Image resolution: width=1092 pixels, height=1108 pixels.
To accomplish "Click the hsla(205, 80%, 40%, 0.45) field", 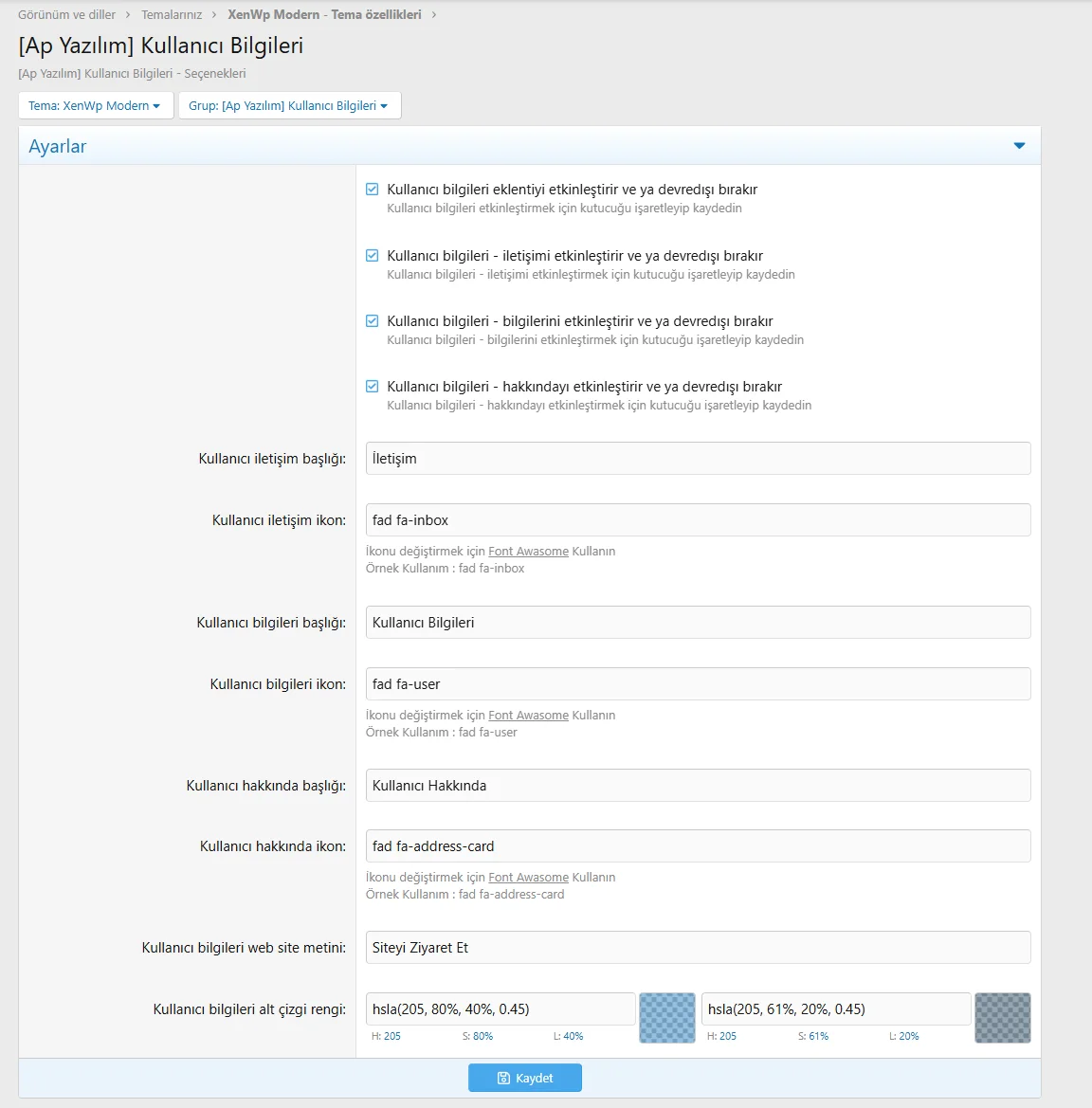I will click(x=500, y=1009).
